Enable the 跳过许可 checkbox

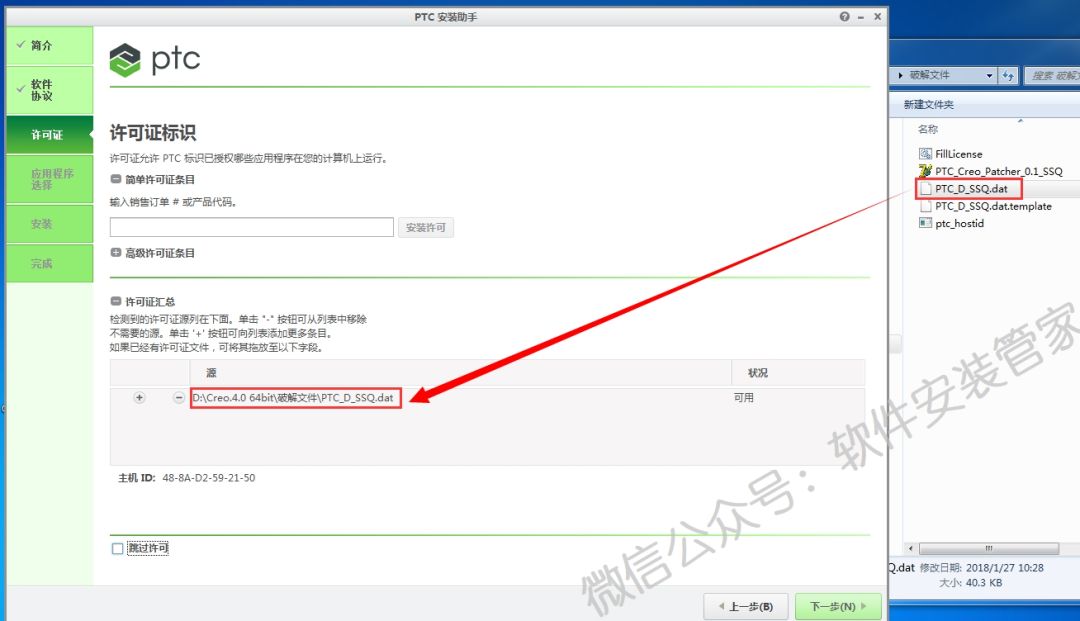118,549
